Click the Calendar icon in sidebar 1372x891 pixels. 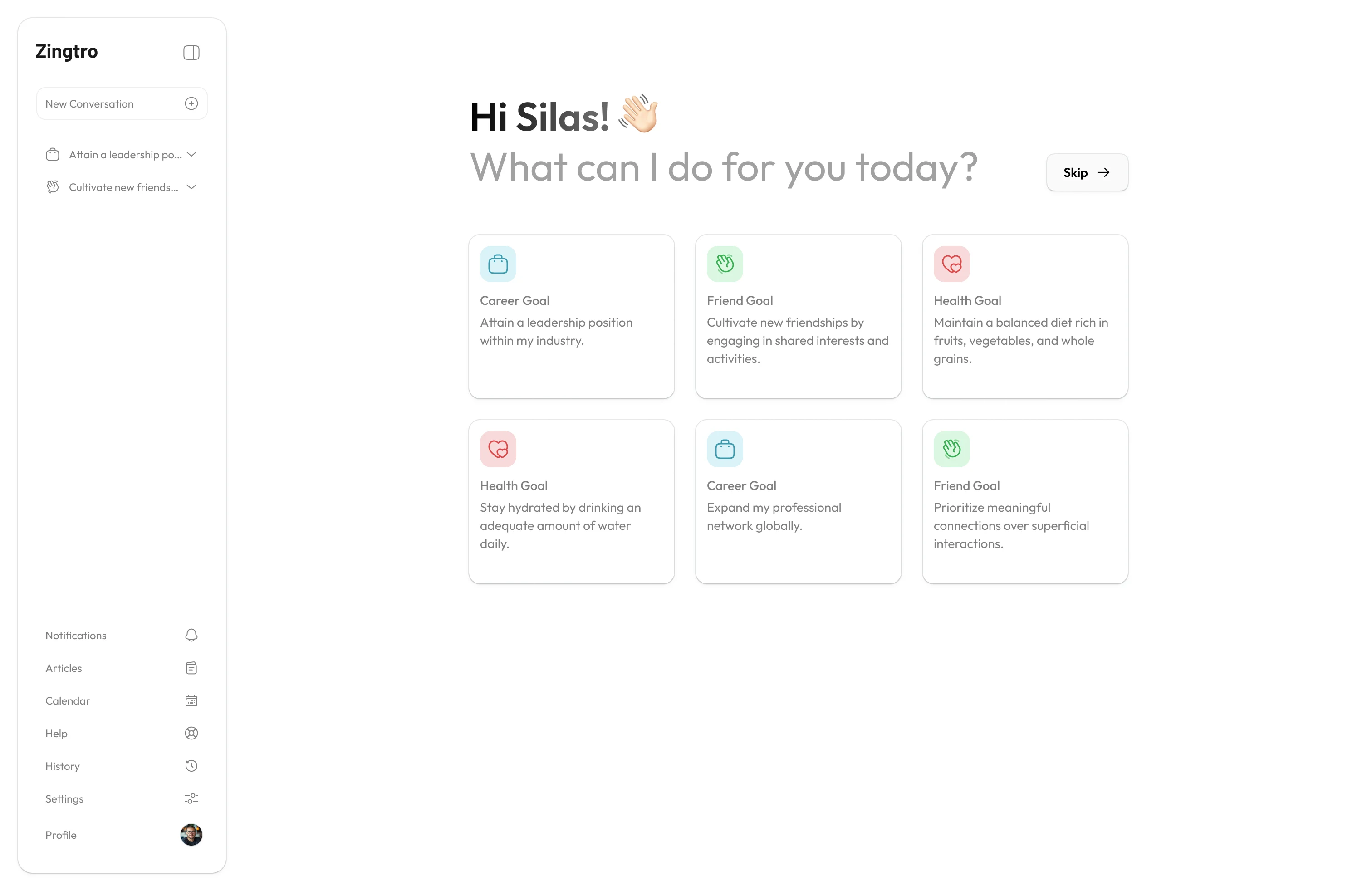tap(191, 701)
